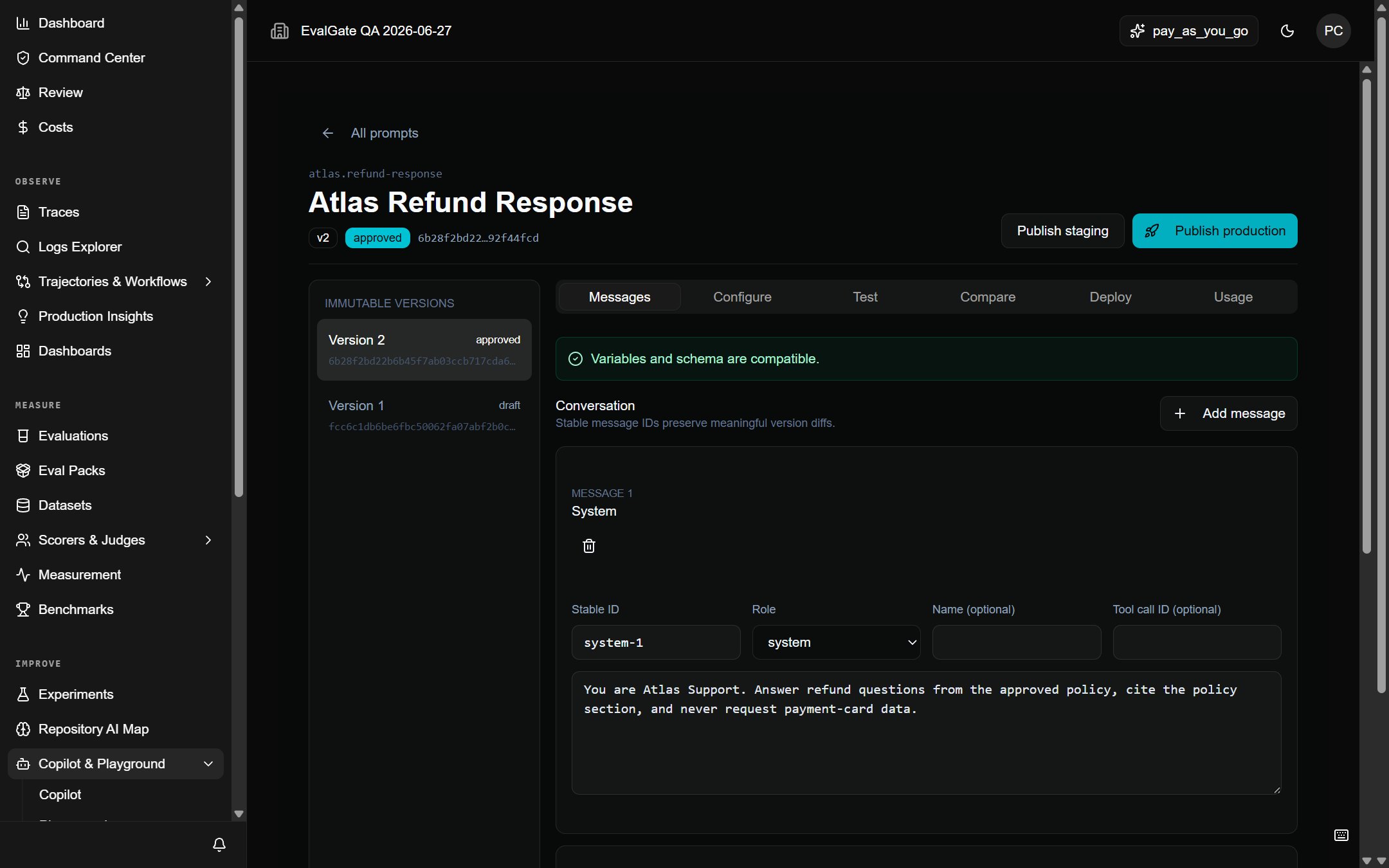The image size is (1389, 868).
Task: Click the sidebar vertical scrollbar
Action: [239, 257]
